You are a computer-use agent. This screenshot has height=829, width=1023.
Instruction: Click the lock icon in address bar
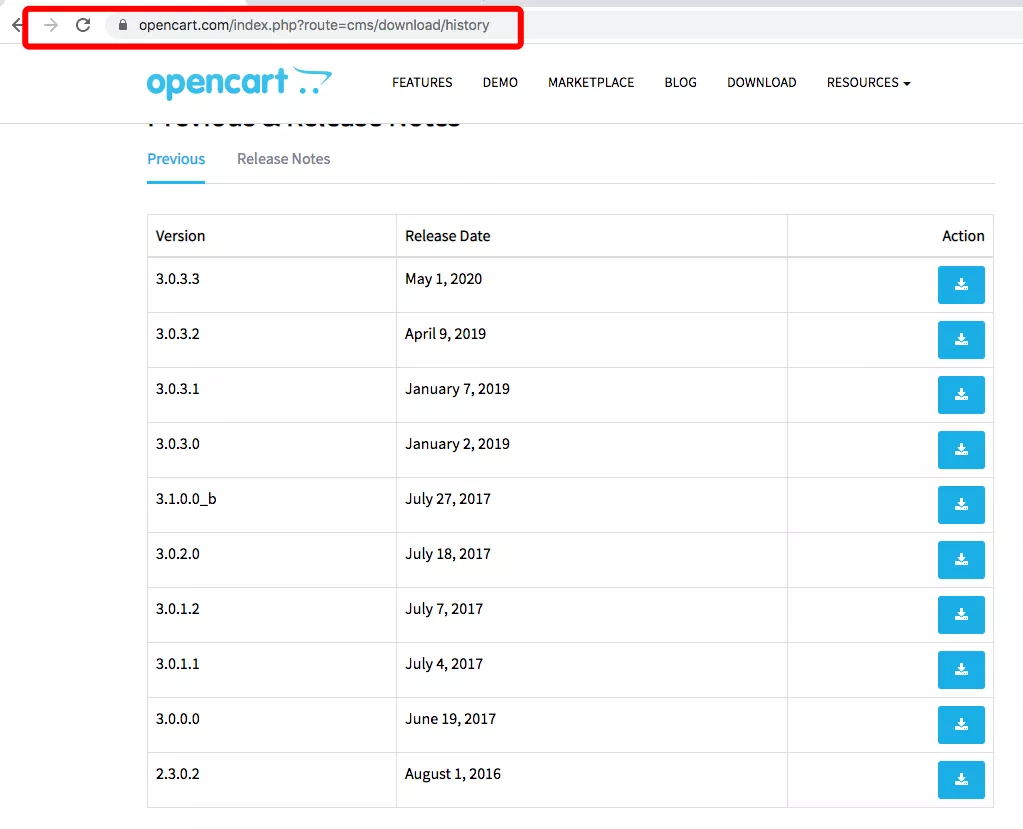[x=123, y=25]
